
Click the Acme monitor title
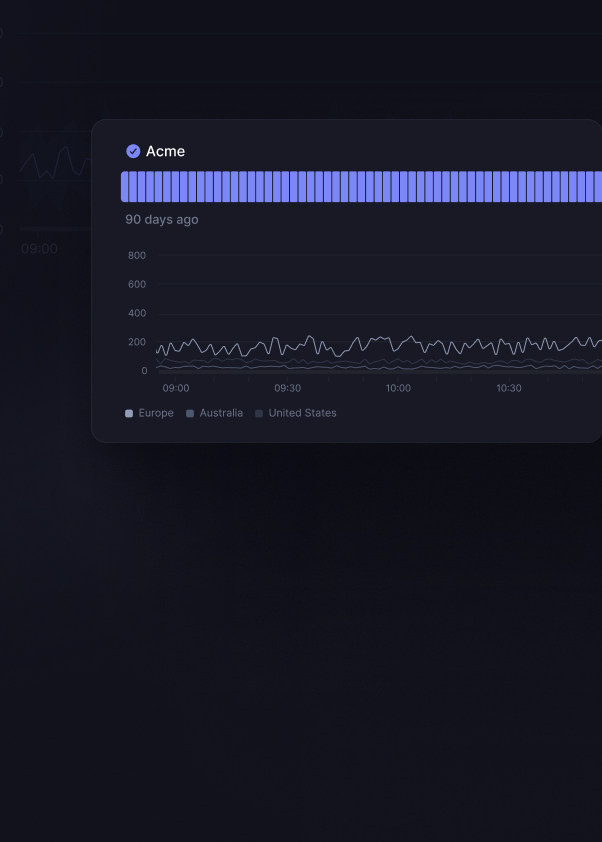pyautogui.click(x=165, y=151)
